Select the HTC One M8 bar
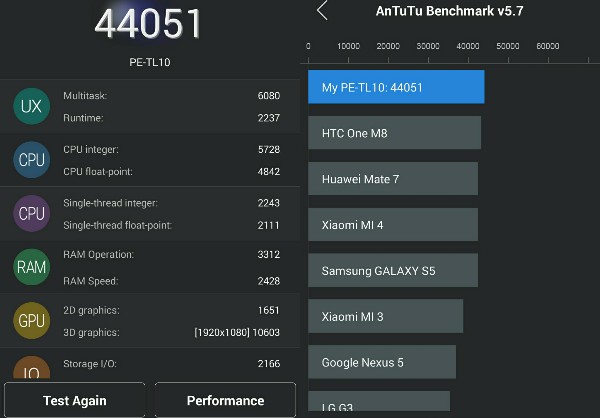Screen dimensions: 600x418 click(395, 133)
